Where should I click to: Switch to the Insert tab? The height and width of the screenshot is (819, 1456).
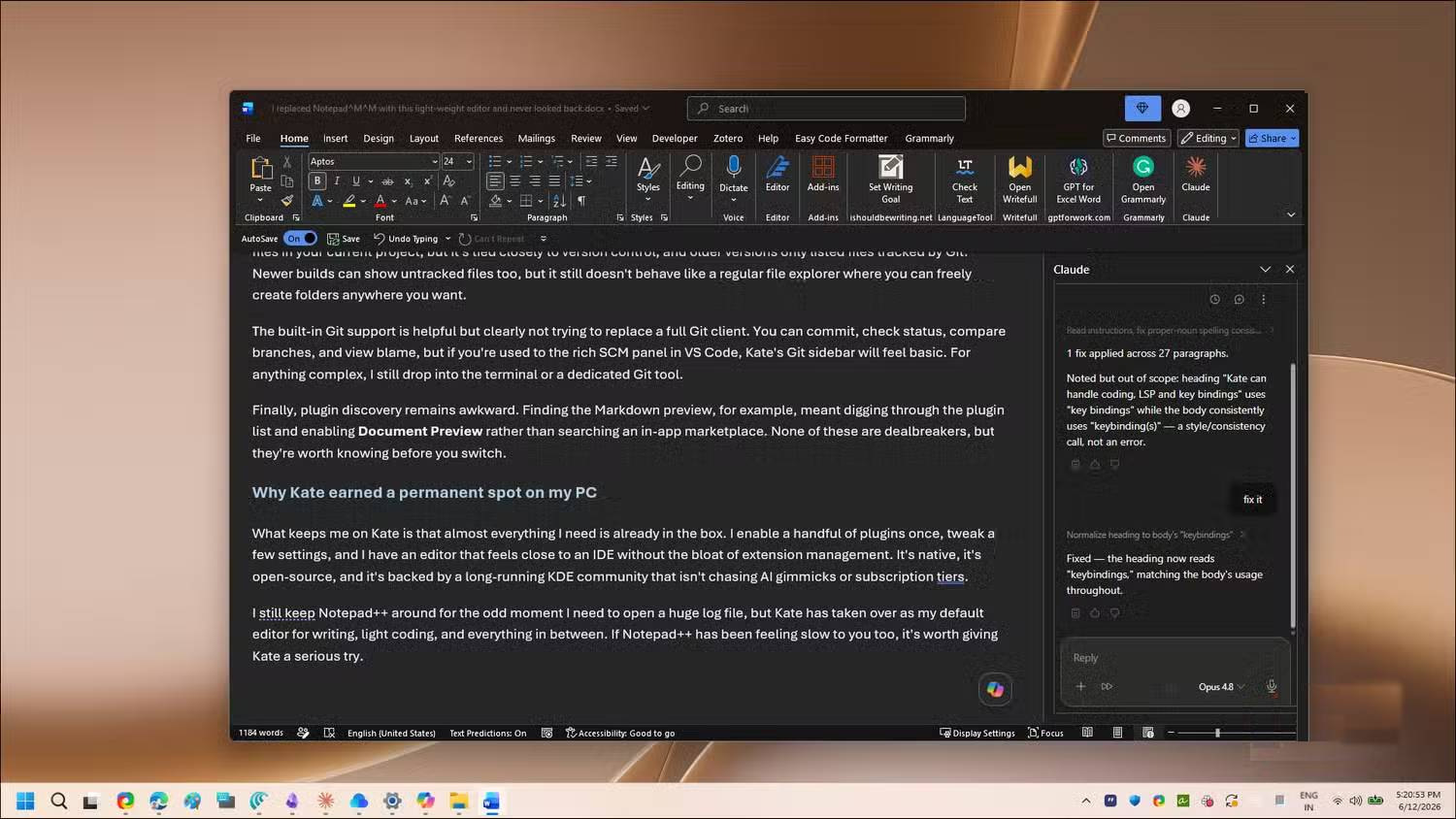(x=335, y=138)
